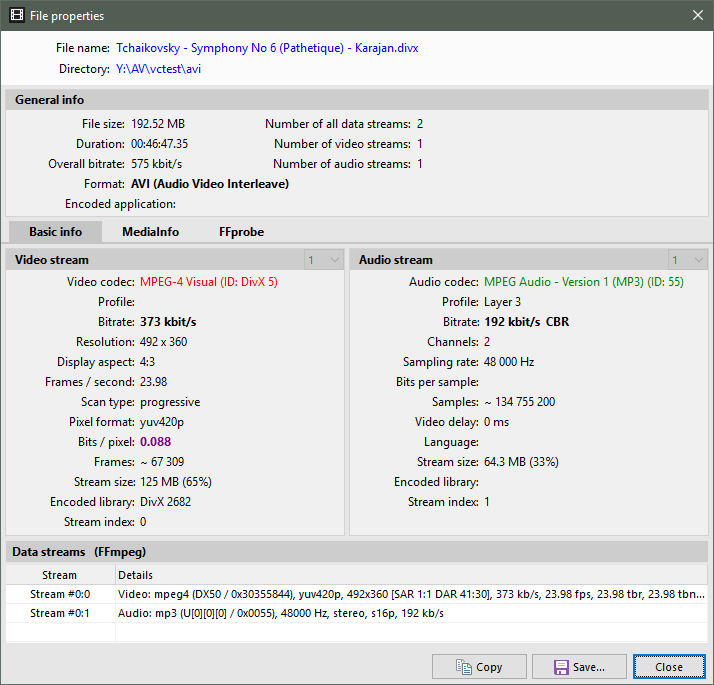Click the scan type value progressive
Image resolution: width=714 pixels, height=685 pixels.
pyautogui.click(x=170, y=402)
